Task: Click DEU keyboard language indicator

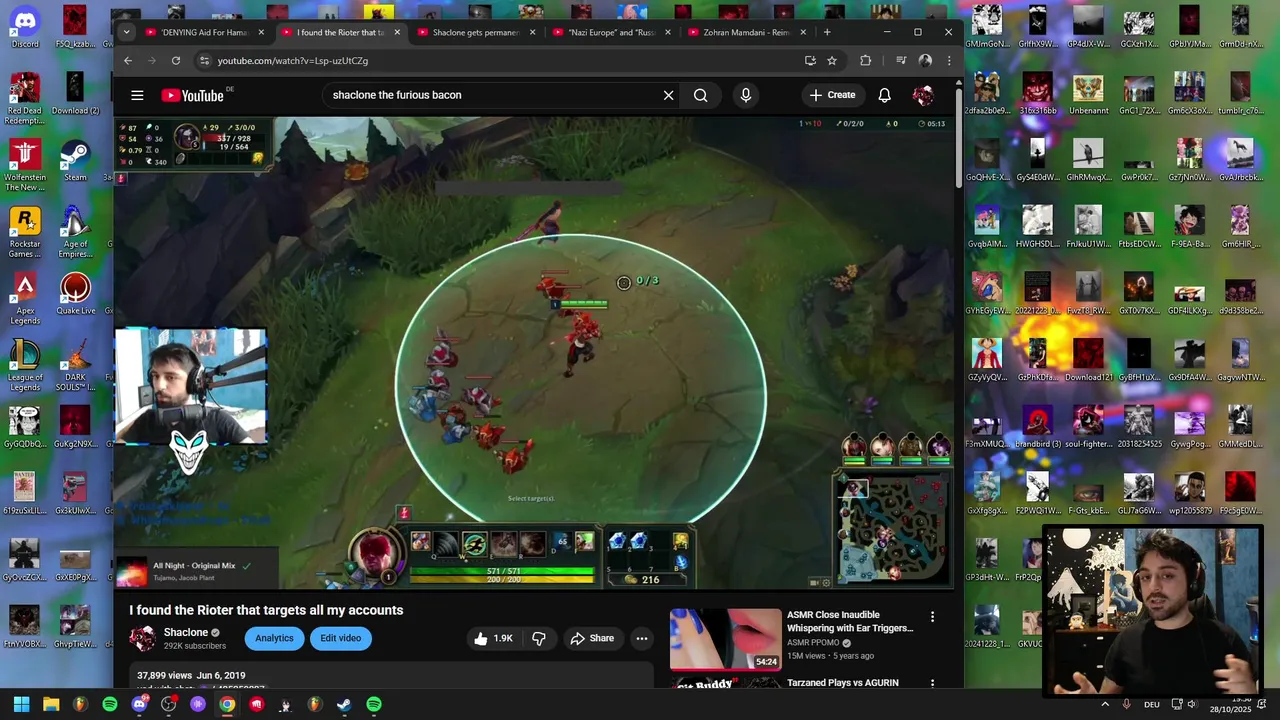Action: click(1151, 704)
